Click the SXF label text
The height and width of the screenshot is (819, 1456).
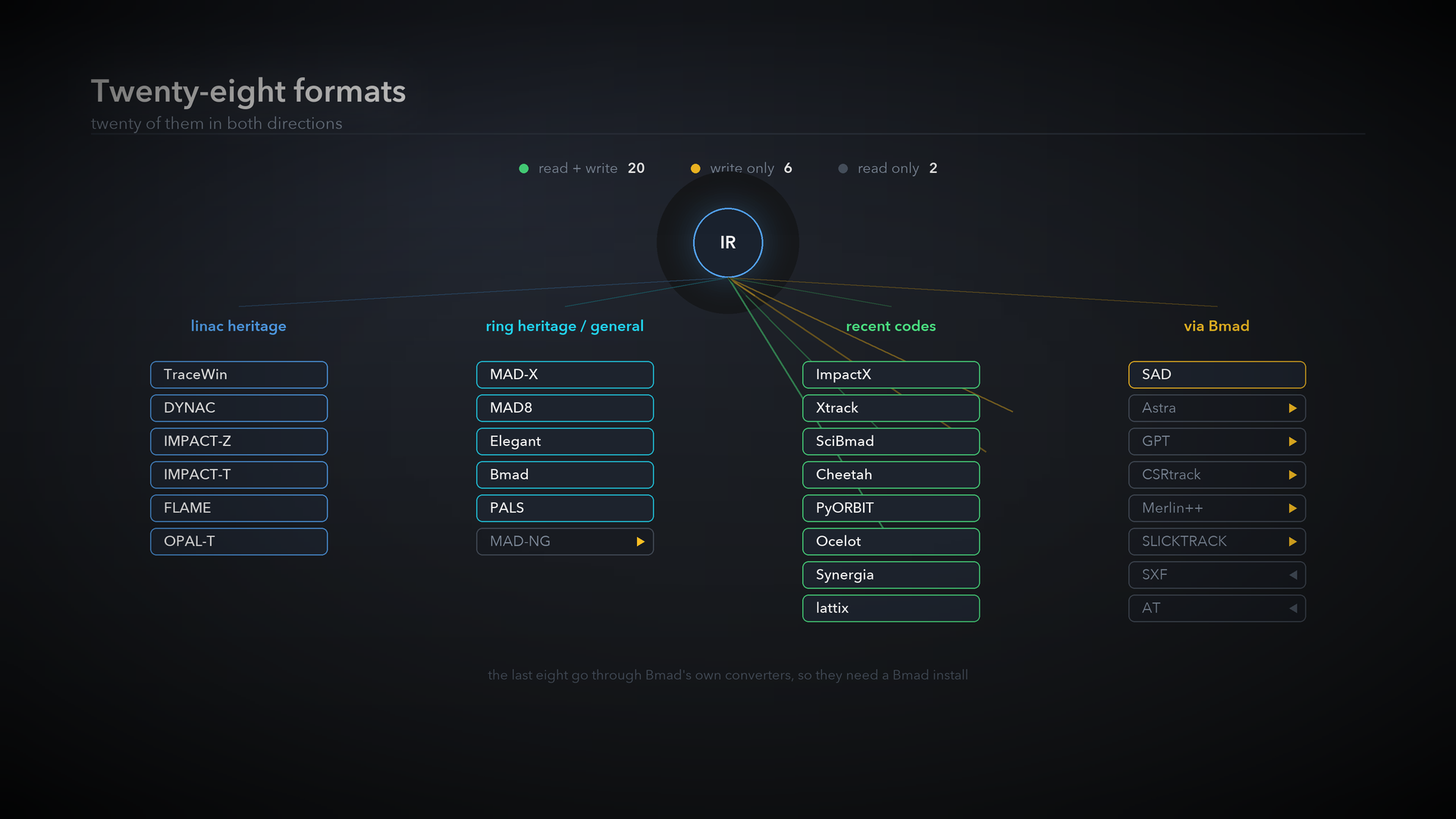1155,575
